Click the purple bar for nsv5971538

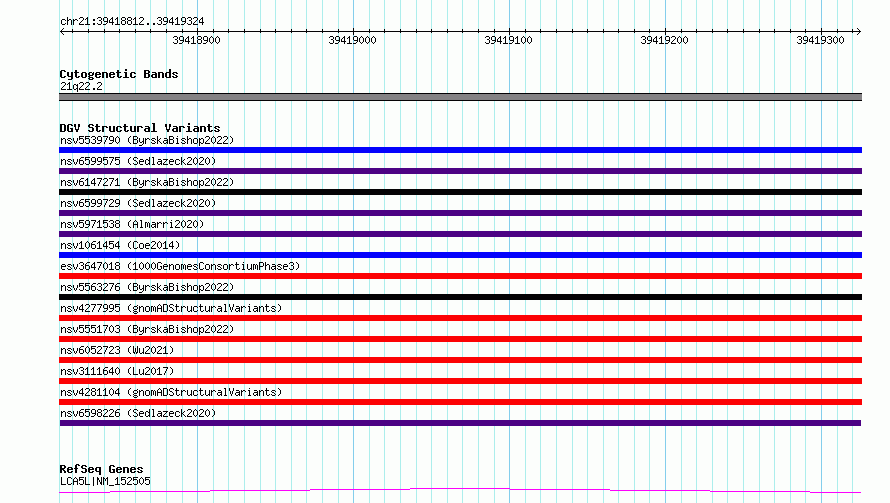[x=460, y=234]
